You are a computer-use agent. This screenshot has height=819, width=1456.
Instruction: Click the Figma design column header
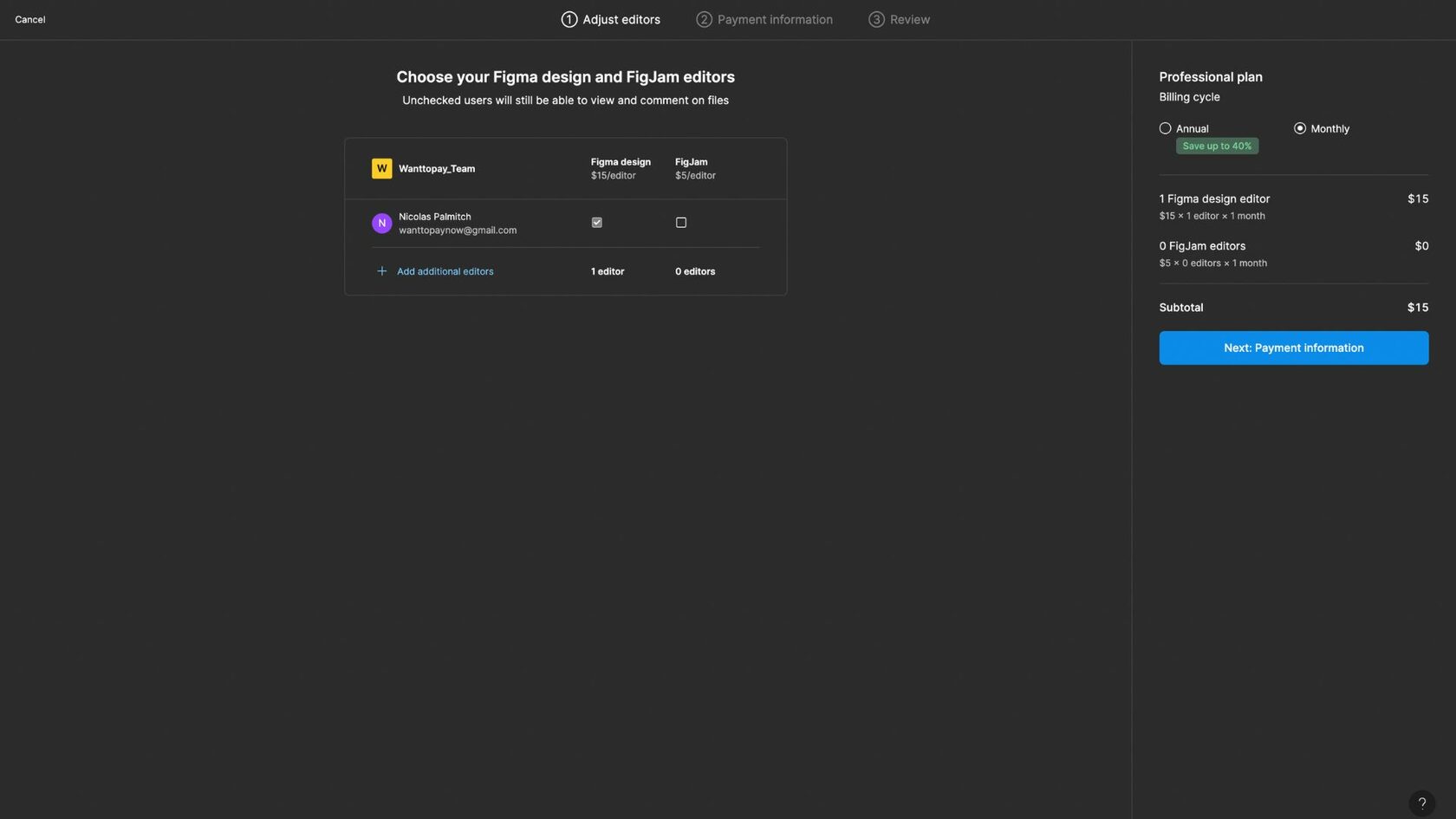click(x=621, y=162)
